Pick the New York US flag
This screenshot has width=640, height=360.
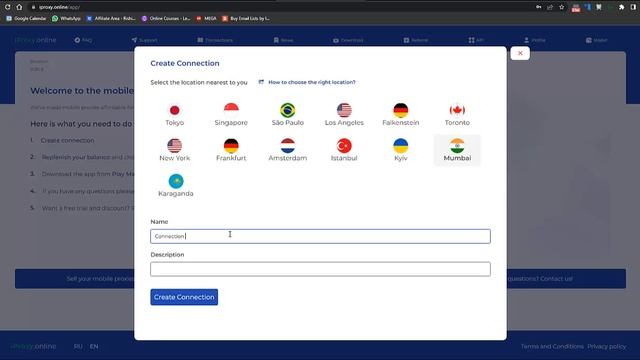pos(175,146)
